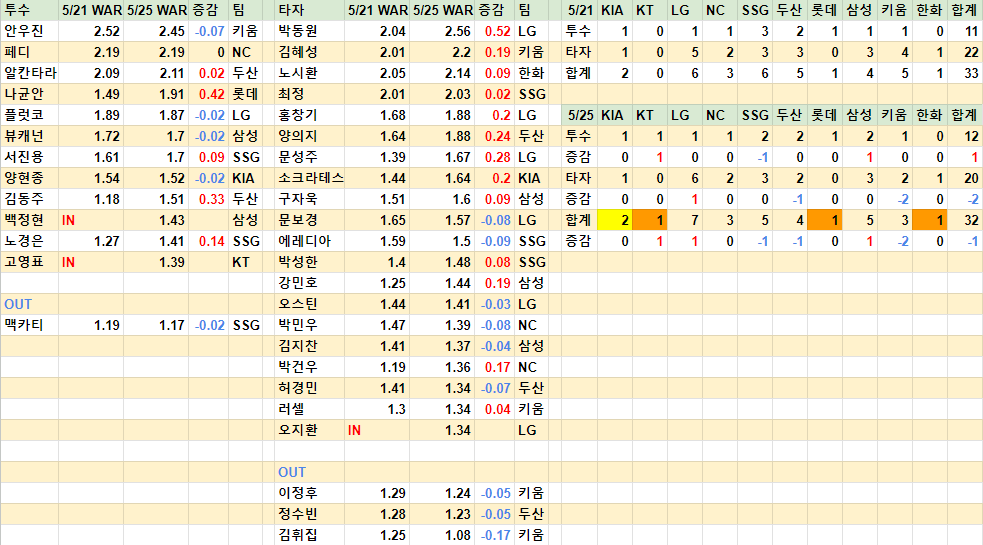
Task: Select batter cell 박건우
Action: tap(310, 368)
